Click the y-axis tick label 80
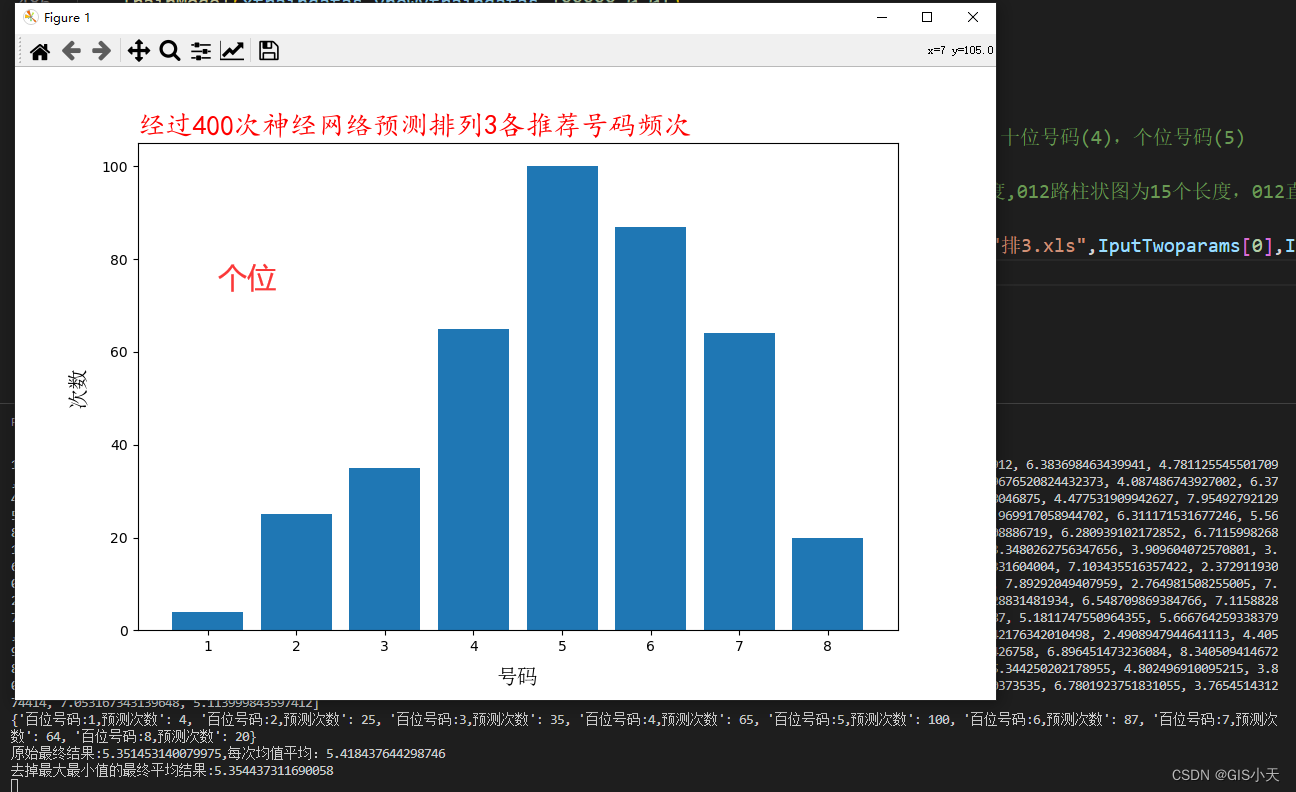The height and width of the screenshot is (792, 1296). pos(121,260)
